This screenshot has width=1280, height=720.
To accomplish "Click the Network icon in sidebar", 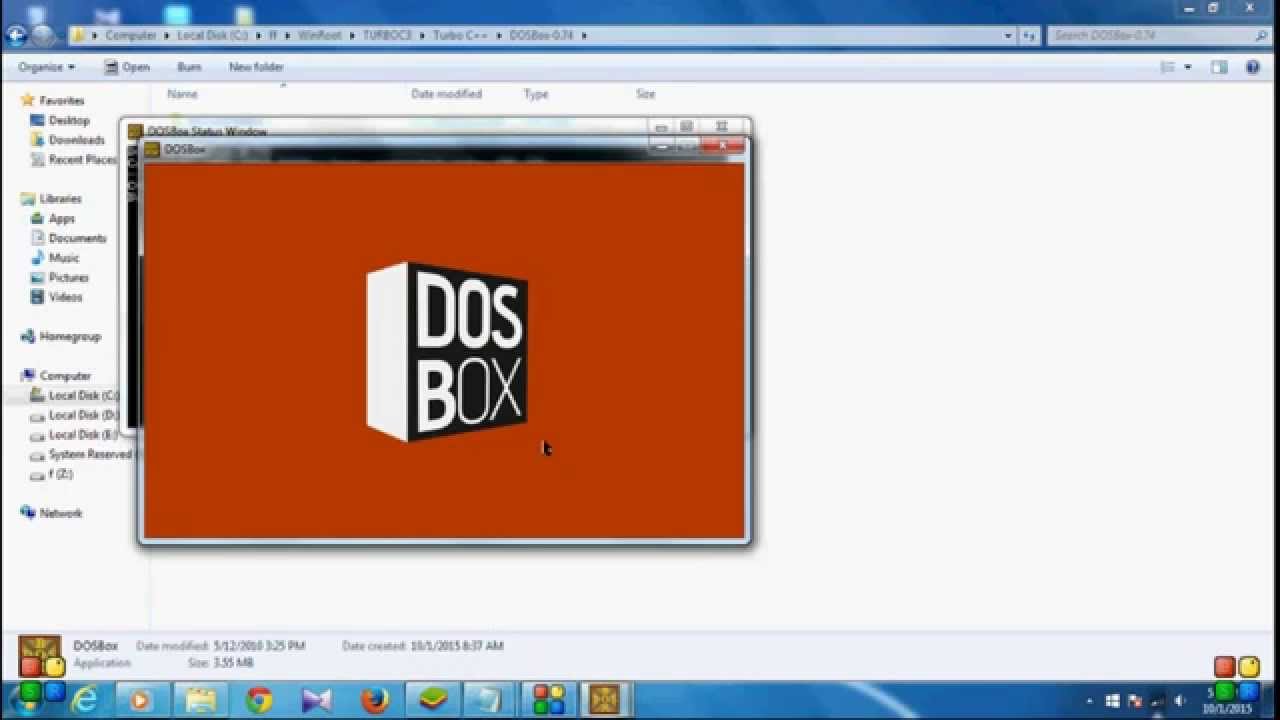I will tap(28, 513).
